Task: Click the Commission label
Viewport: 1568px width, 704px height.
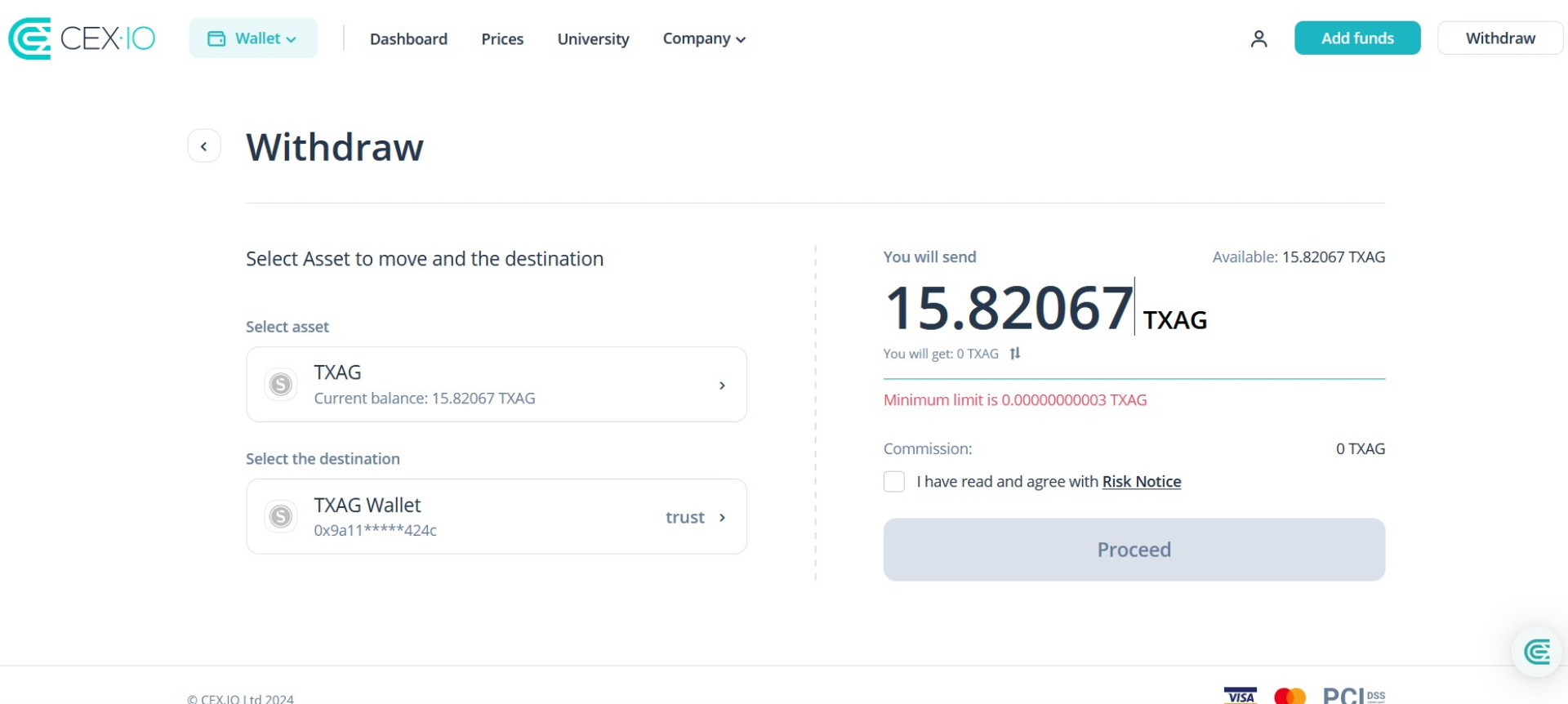Action: [x=928, y=449]
